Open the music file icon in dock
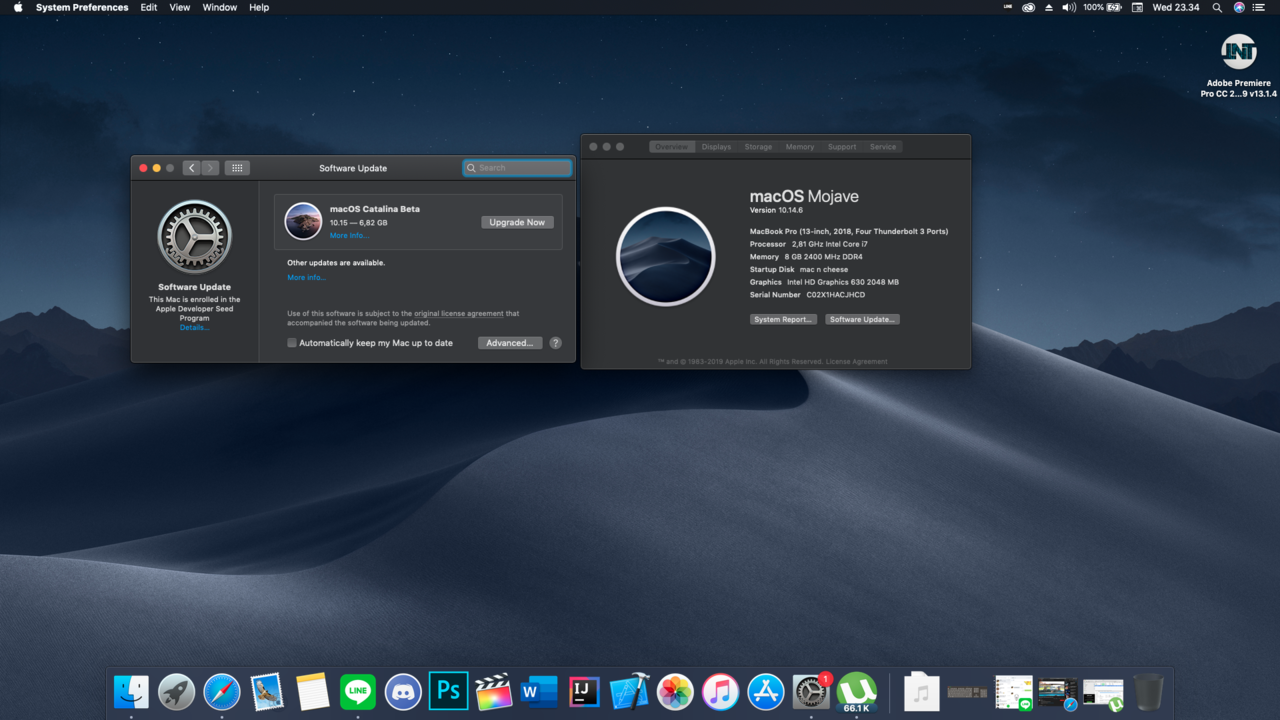Screen dimensions: 1280x720 point(921,691)
